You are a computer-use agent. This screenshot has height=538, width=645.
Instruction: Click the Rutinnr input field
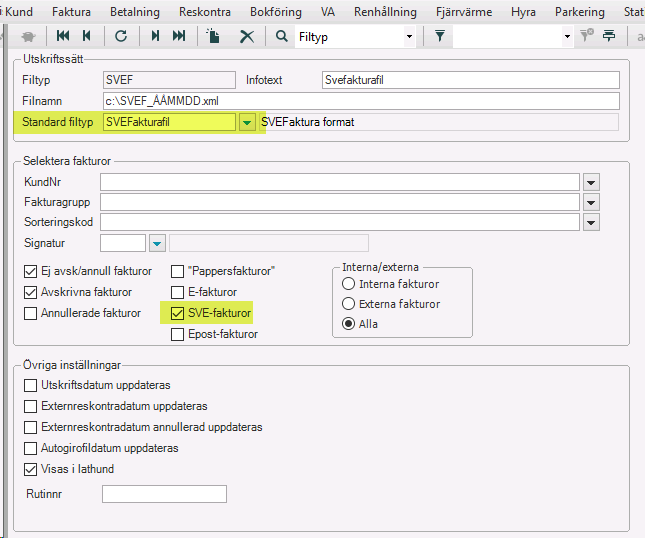click(x=164, y=494)
